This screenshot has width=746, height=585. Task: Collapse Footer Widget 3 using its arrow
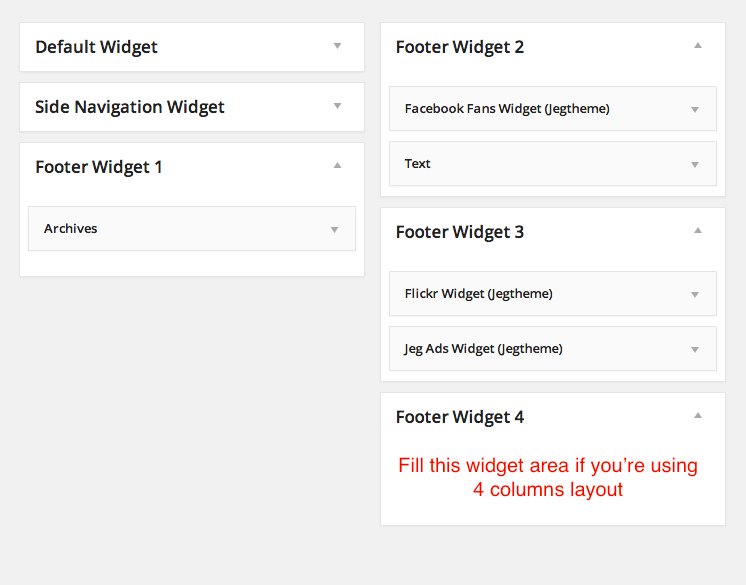tap(698, 230)
